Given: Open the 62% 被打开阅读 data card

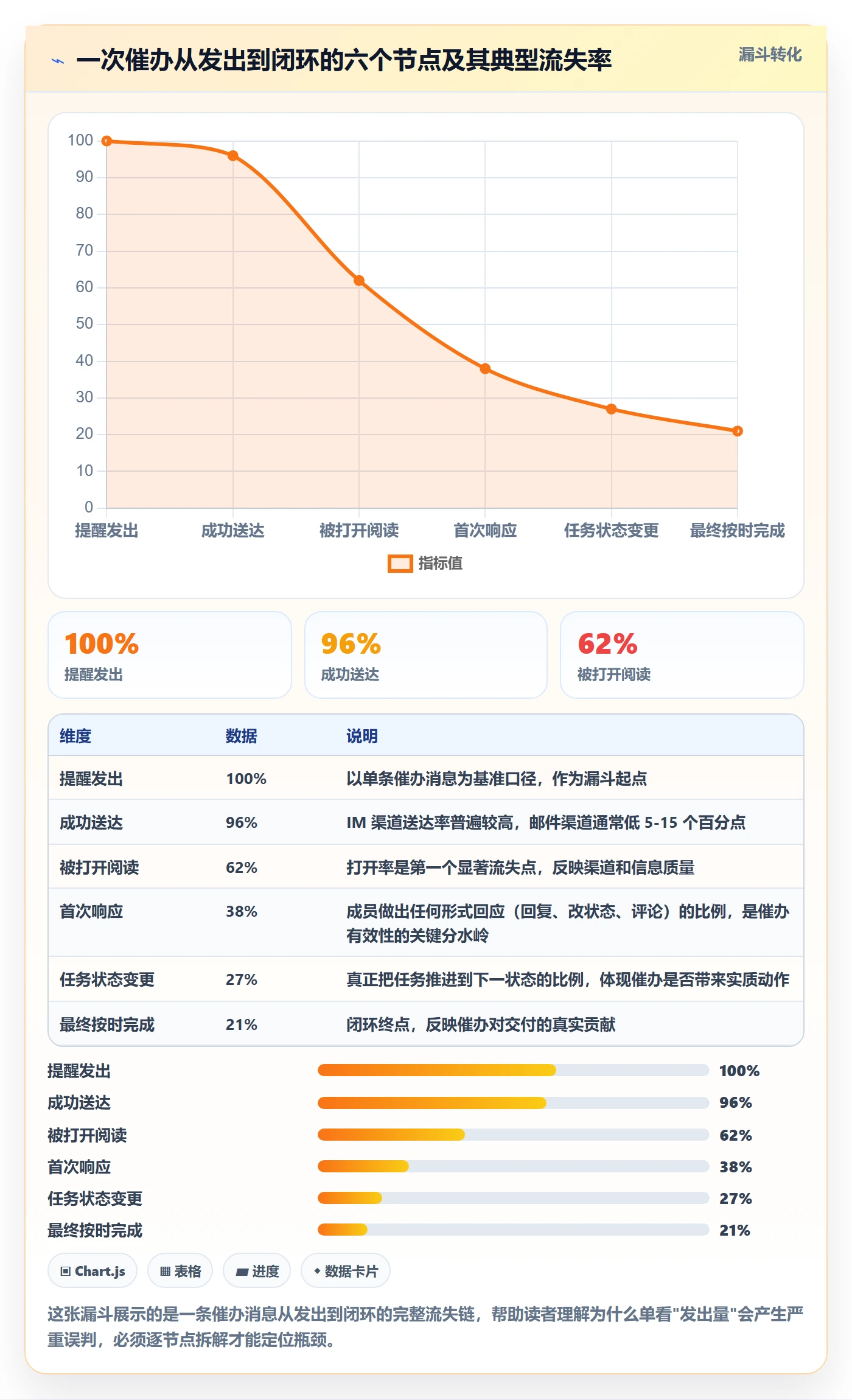Looking at the screenshot, I should 682,655.
